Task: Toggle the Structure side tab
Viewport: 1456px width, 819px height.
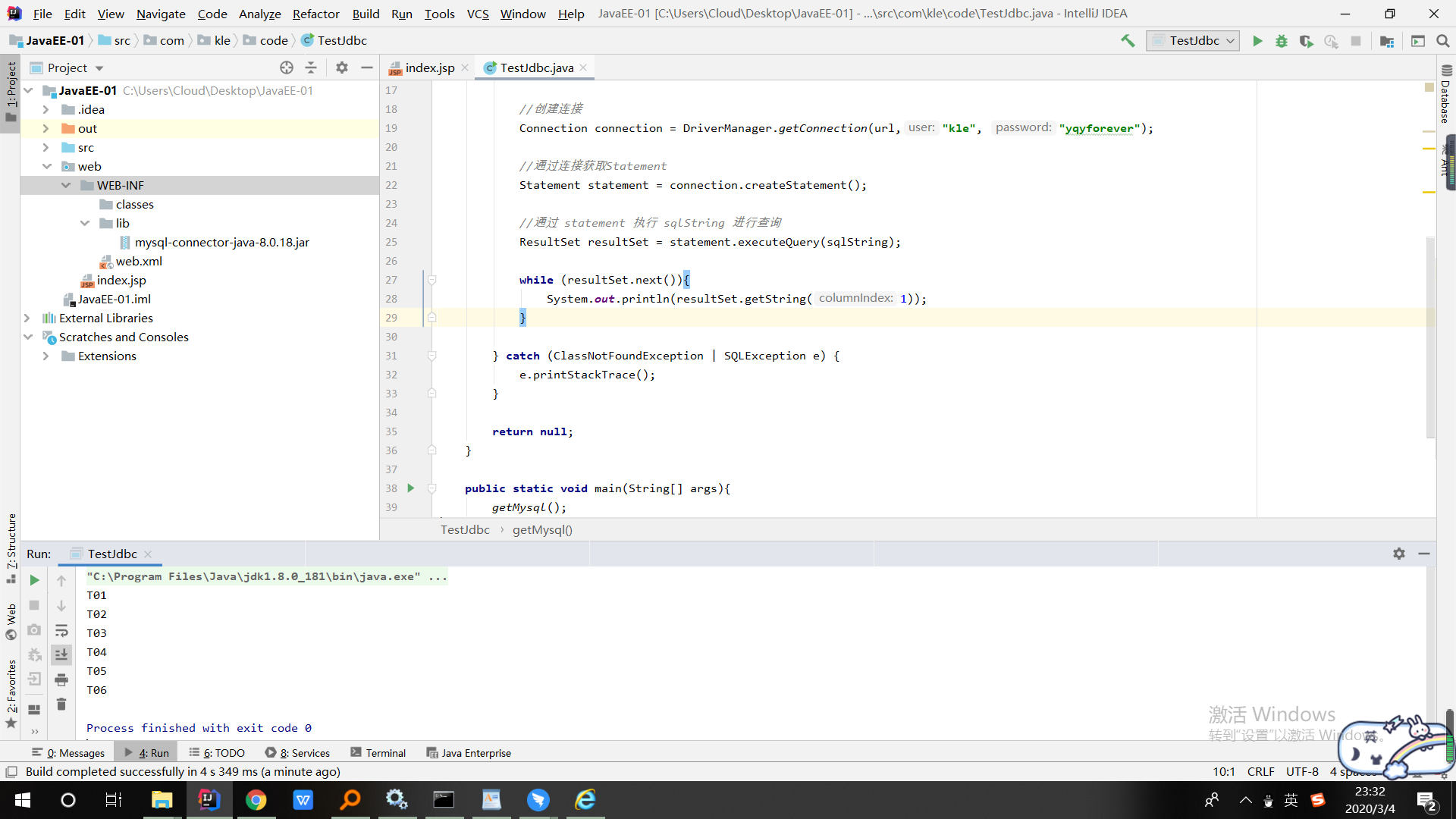Action: [x=11, y=548]
